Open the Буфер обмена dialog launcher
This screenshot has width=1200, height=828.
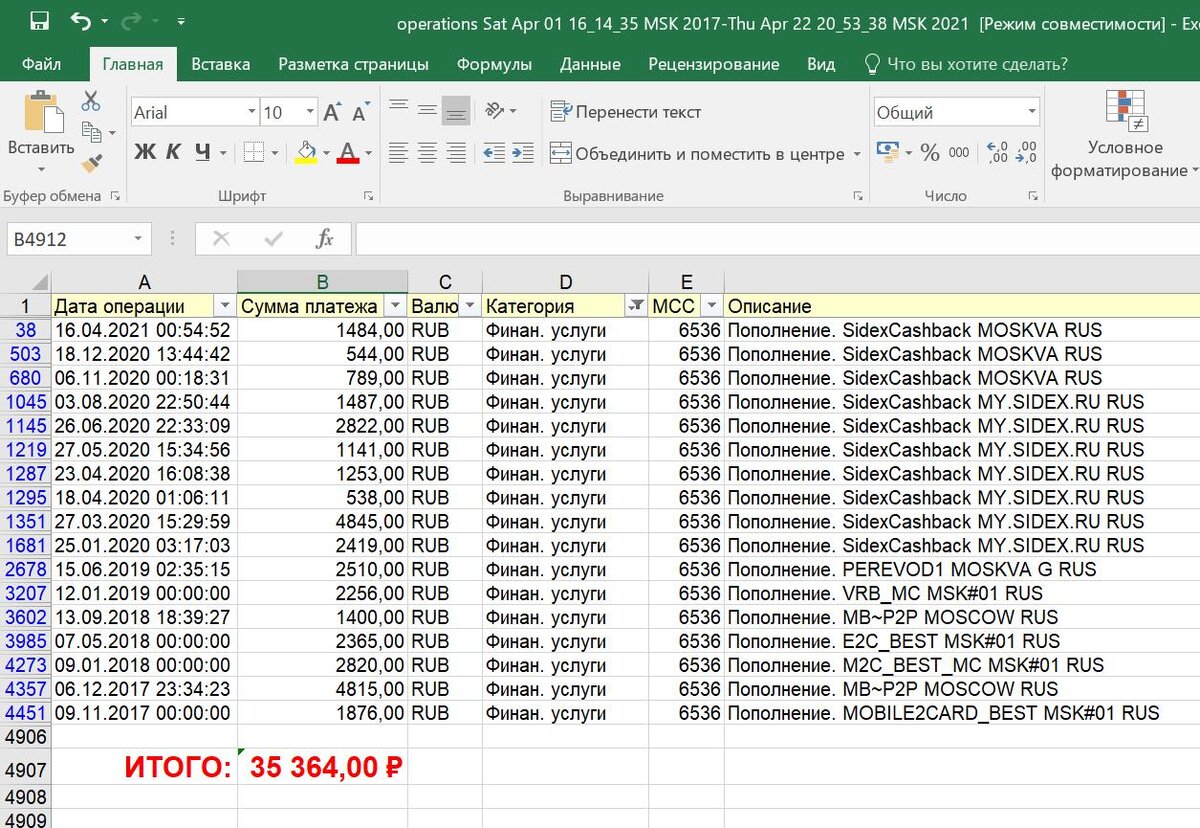coord(116,196)
